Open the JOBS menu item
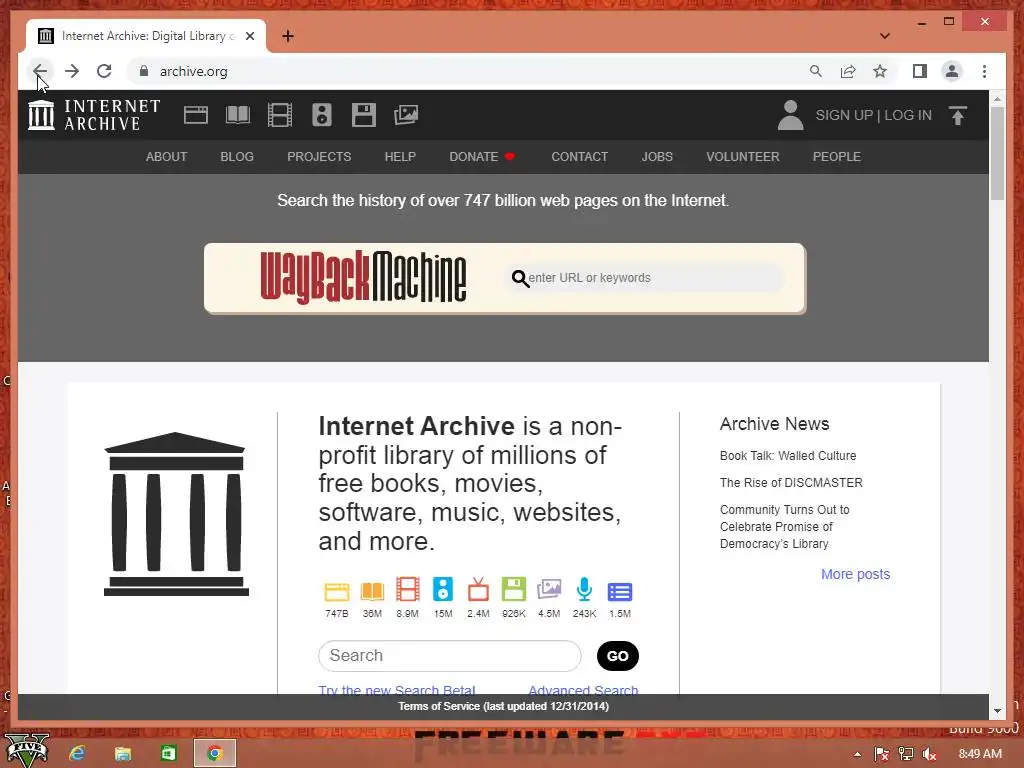Screen dimensions: 1024x768 [x=657, y=157]
